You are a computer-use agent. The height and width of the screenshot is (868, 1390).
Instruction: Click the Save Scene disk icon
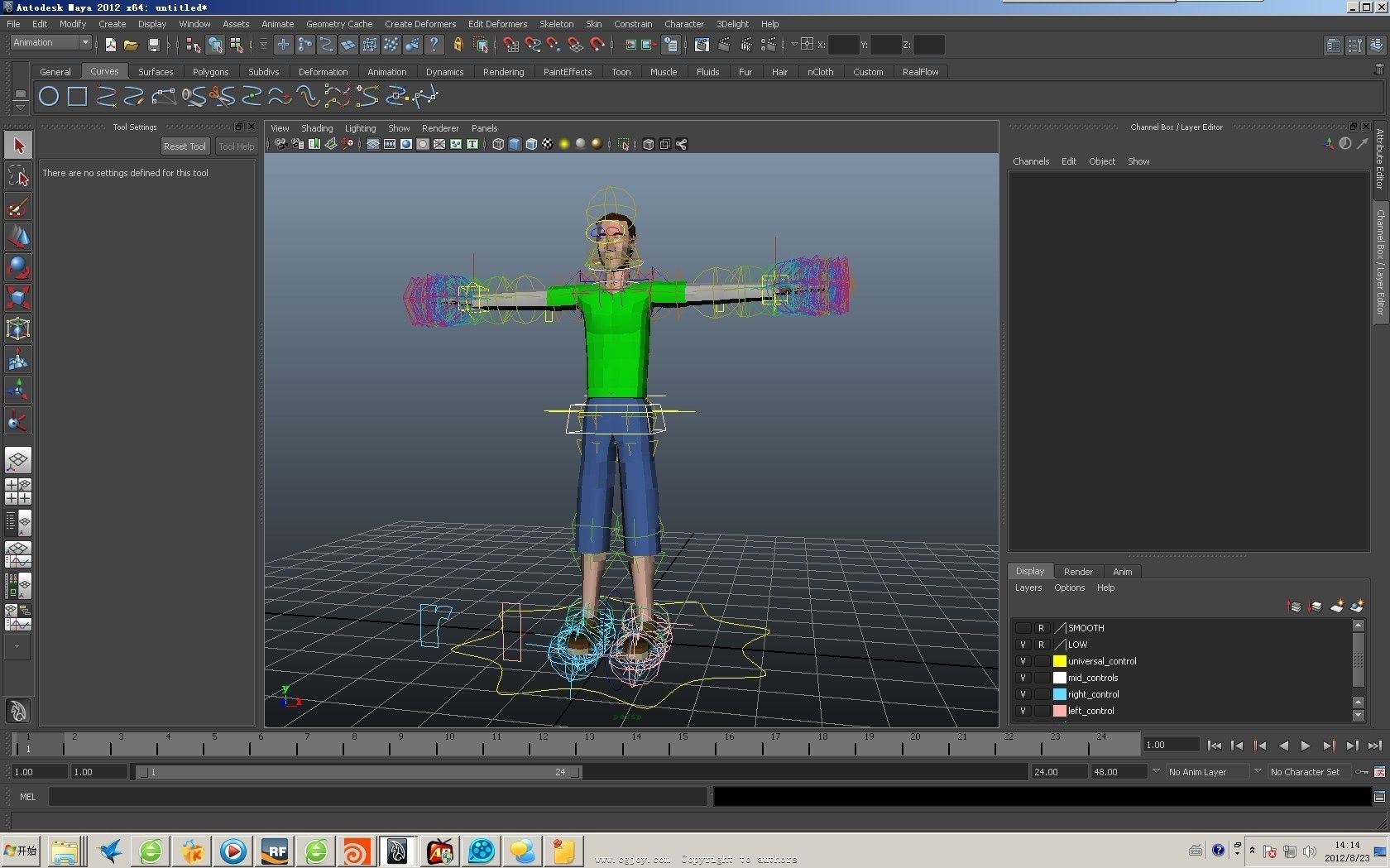pos(152,45)
